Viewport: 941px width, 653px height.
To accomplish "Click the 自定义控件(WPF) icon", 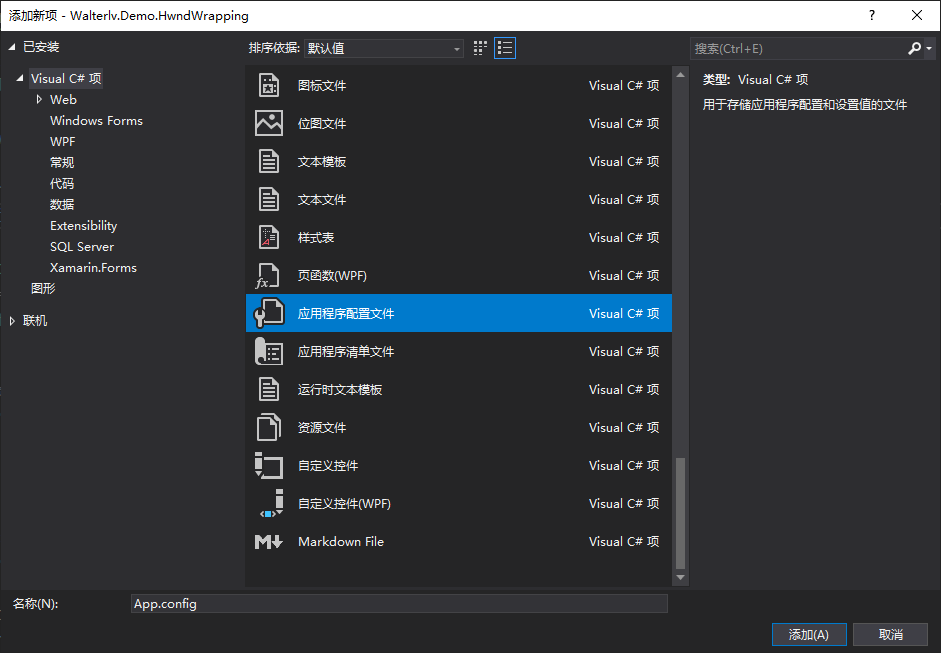I will (x=272, y=504).
